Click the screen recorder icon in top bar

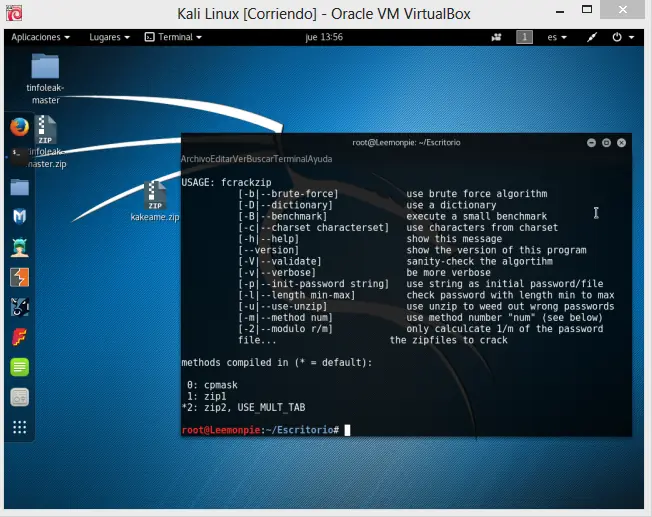(496, 37)
